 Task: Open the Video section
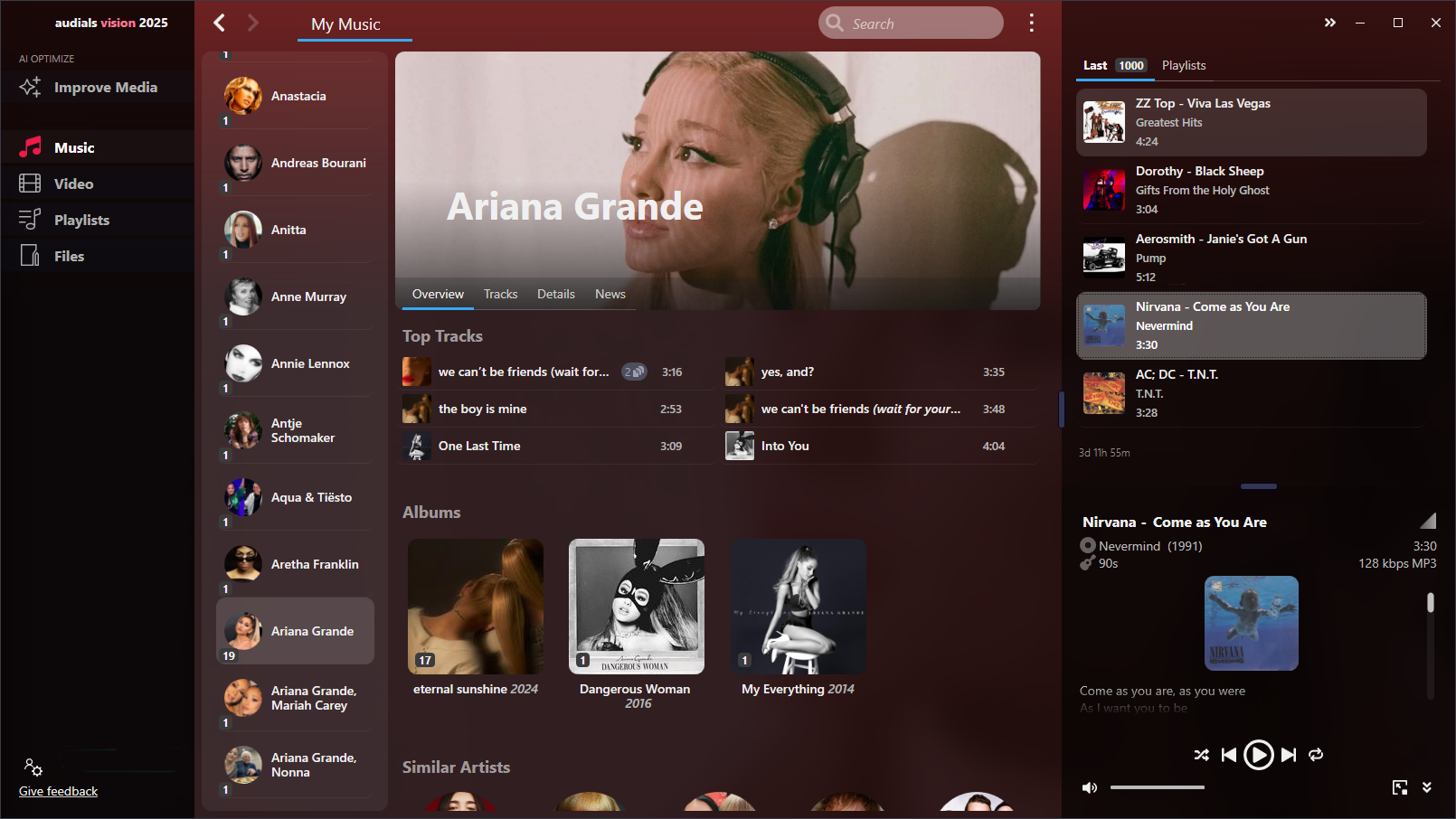pos(73,184)
